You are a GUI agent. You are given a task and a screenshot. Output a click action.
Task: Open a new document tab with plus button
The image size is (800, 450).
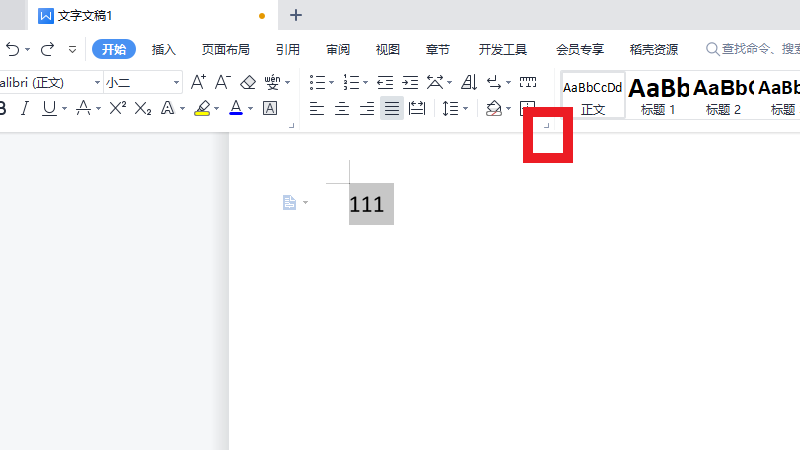click(295, 15)
